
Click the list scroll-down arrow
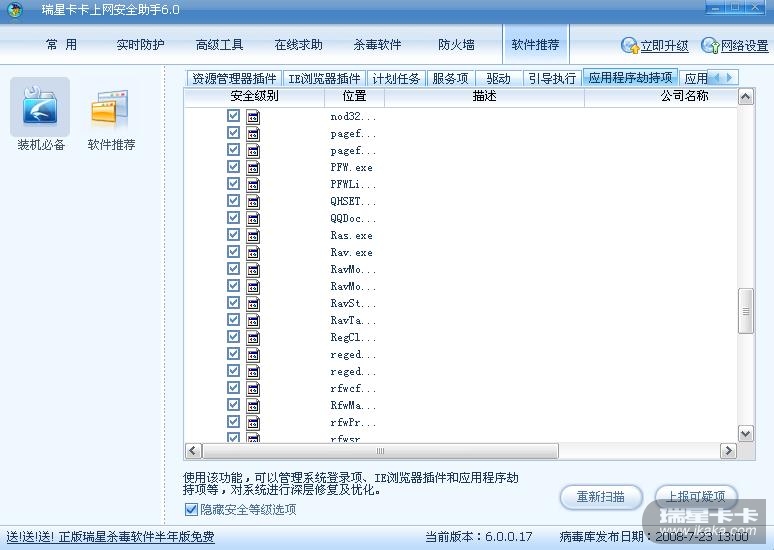745,433
